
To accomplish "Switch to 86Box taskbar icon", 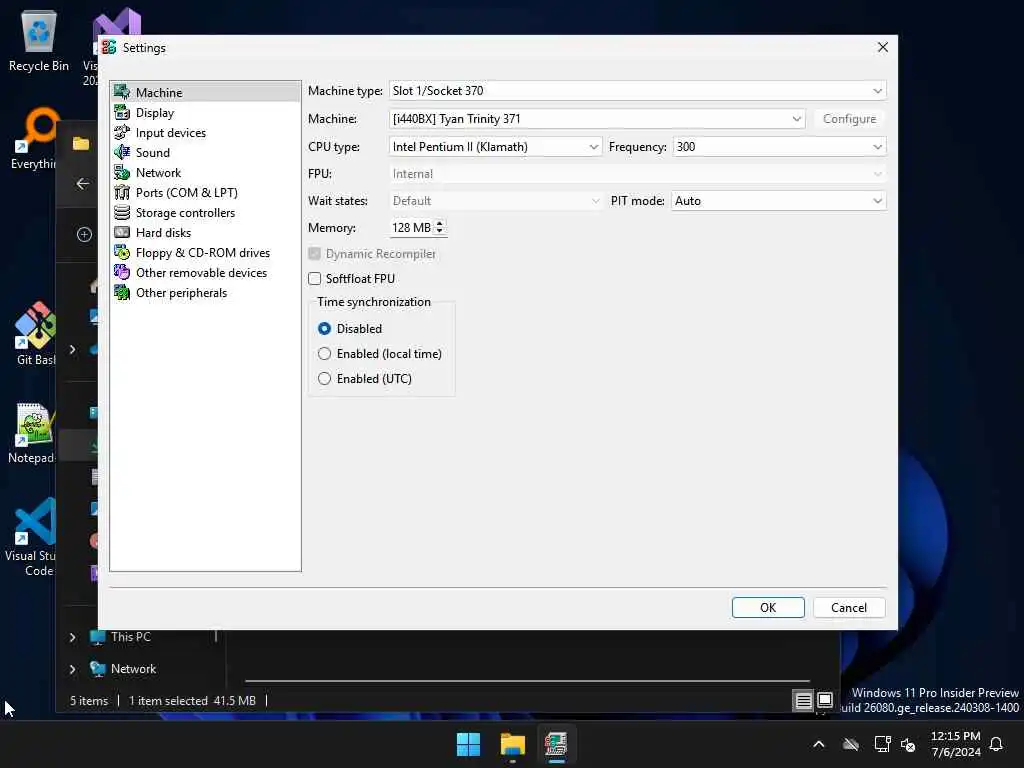I will (x=556, y=744).
